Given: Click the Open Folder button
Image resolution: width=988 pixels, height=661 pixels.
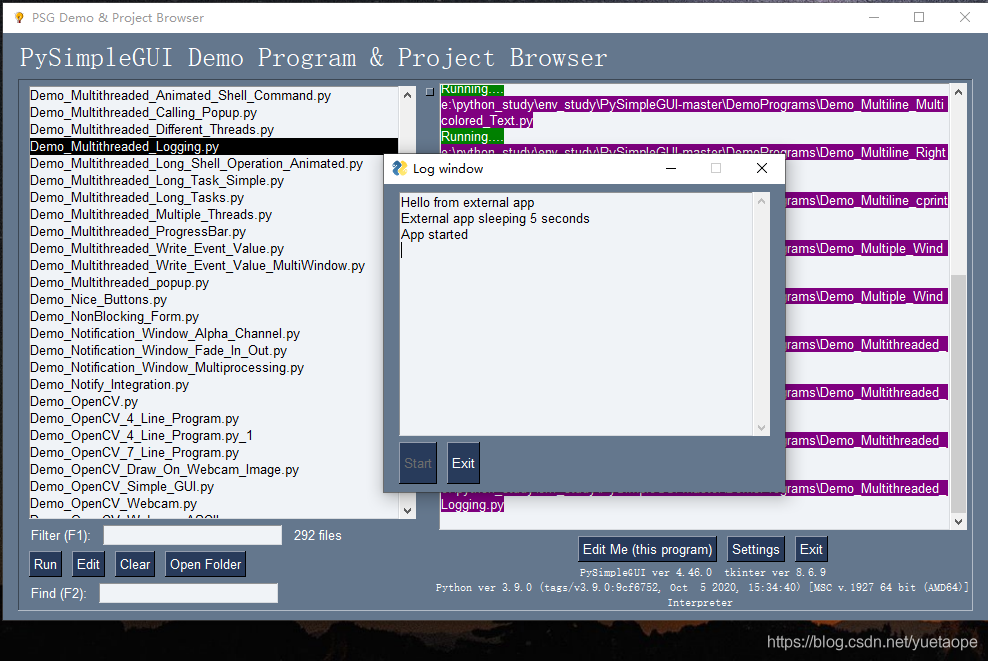Looking at the screenshot, I should pos(205,565).
